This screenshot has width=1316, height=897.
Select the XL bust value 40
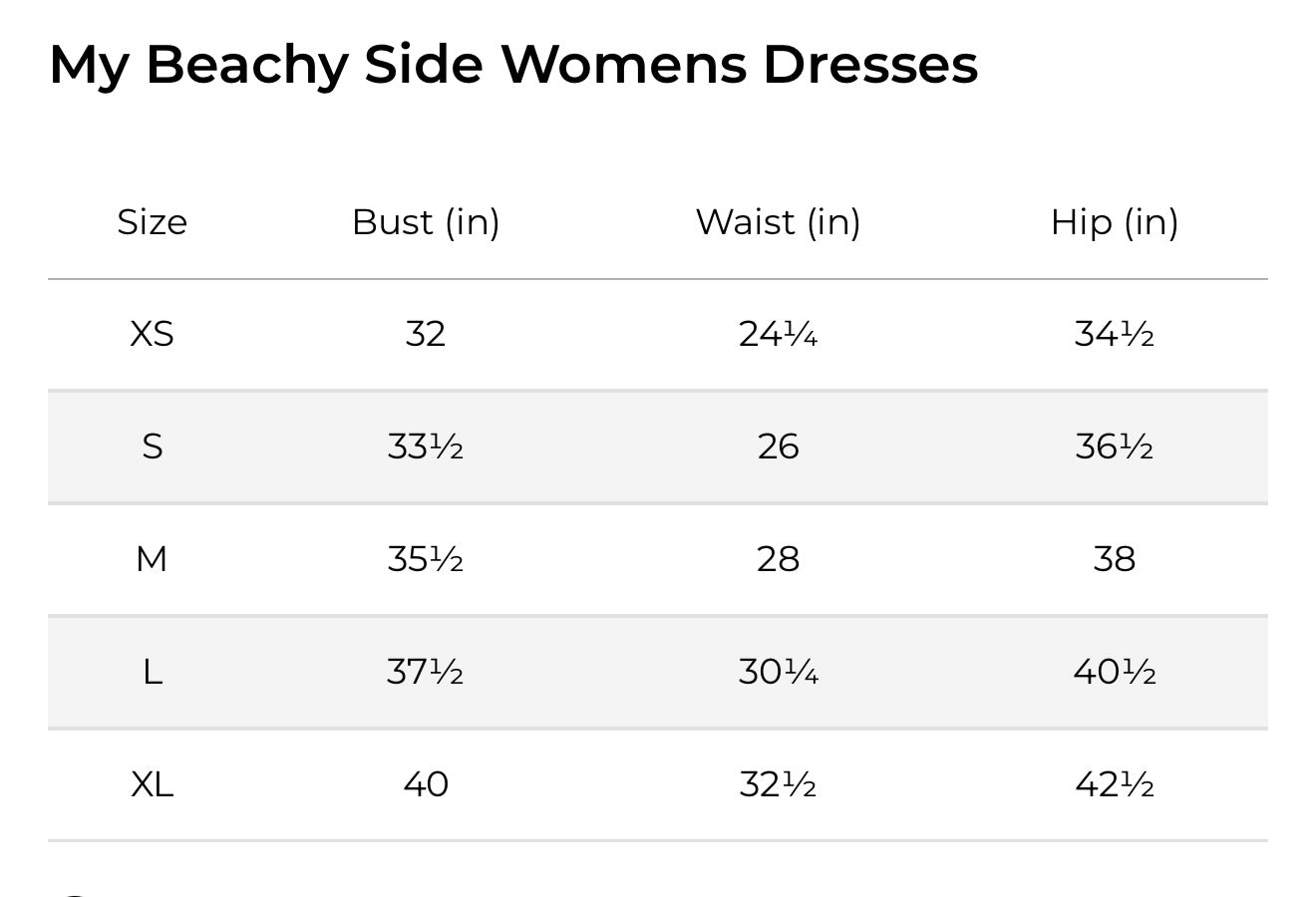click(426, 784)
